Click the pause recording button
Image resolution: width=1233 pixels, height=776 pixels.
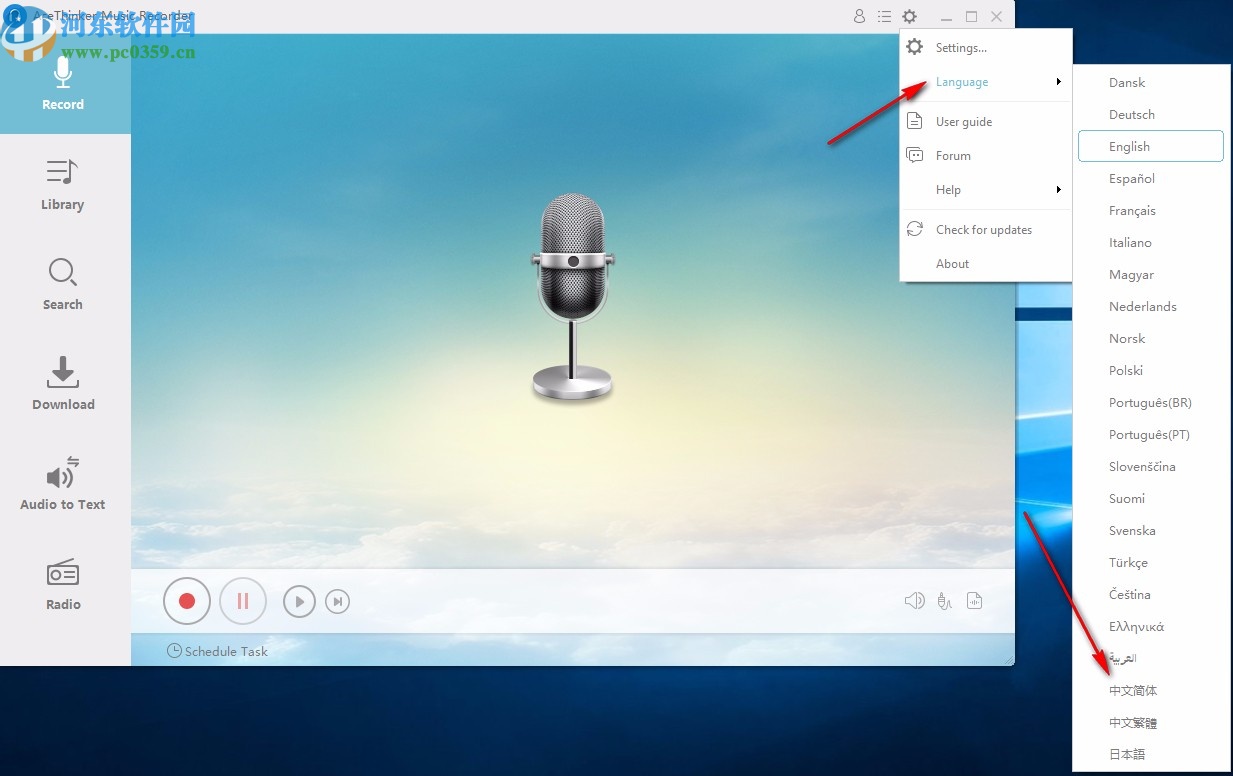tap(243, 601)
